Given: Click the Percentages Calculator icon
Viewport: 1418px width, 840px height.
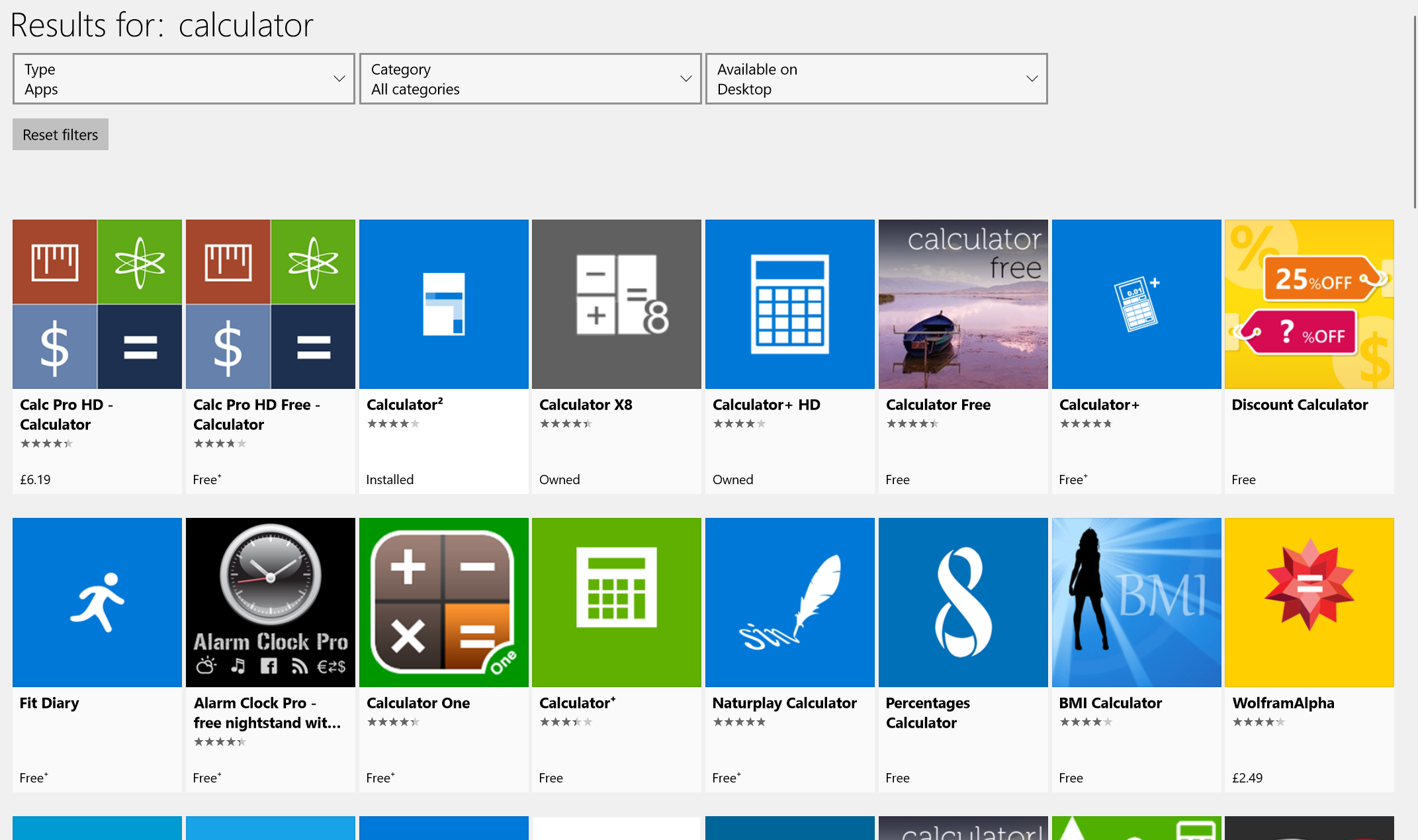Looking at the screenshot, I should point(963,602).
